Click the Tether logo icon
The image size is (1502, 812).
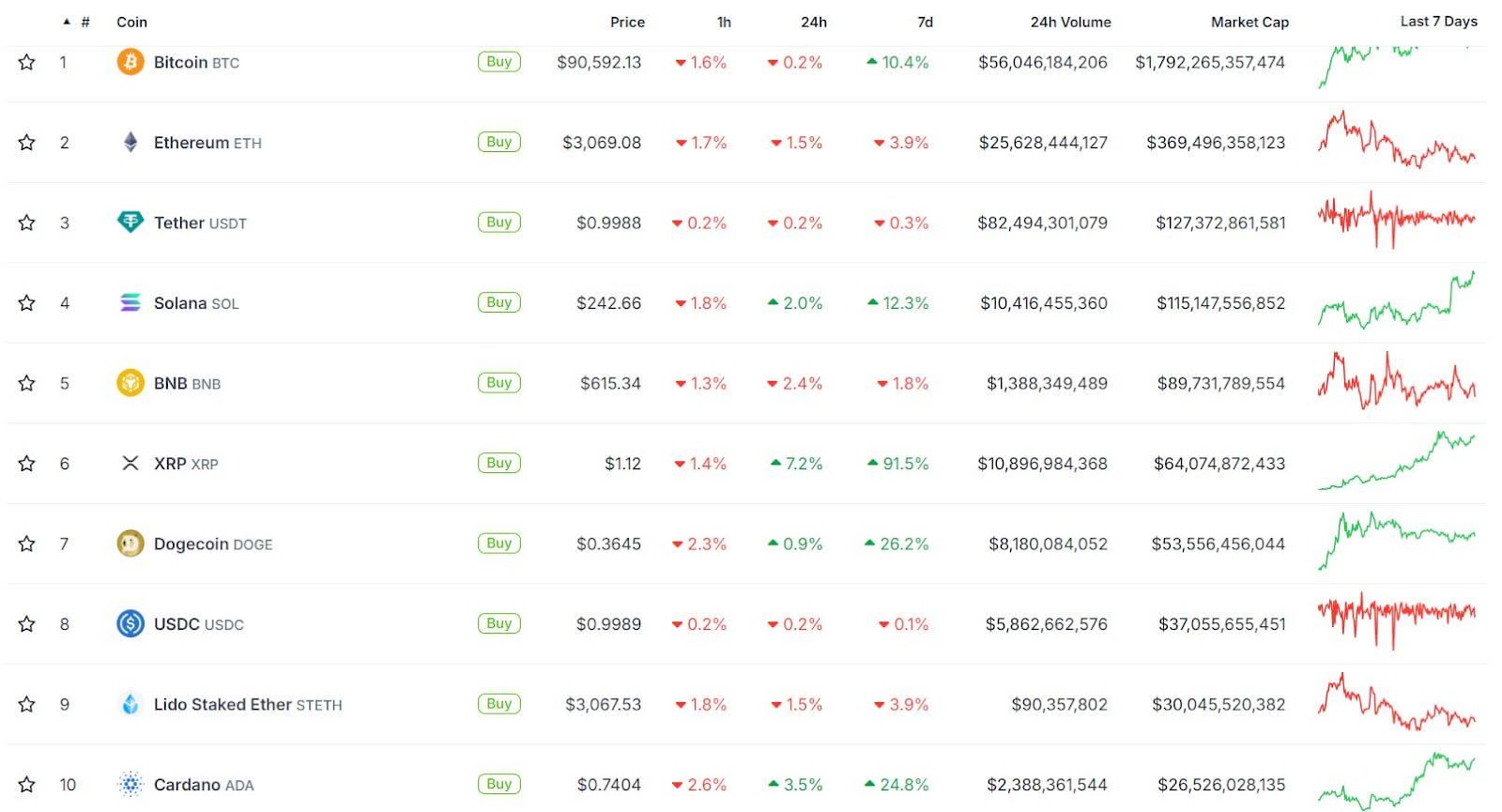pos(130,222)
